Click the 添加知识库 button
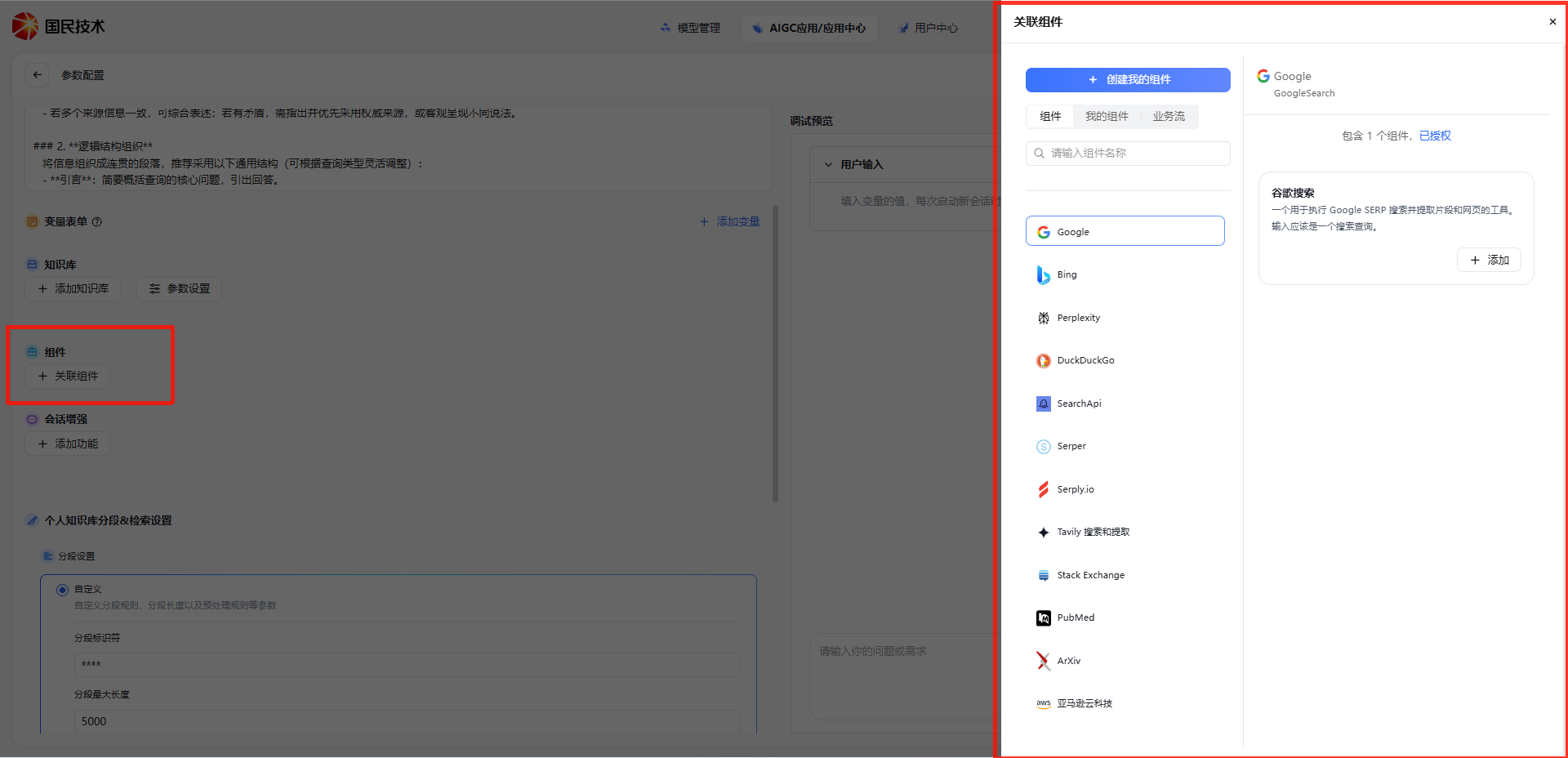The height and width of the screenshot is (758, 1568). 73,289
